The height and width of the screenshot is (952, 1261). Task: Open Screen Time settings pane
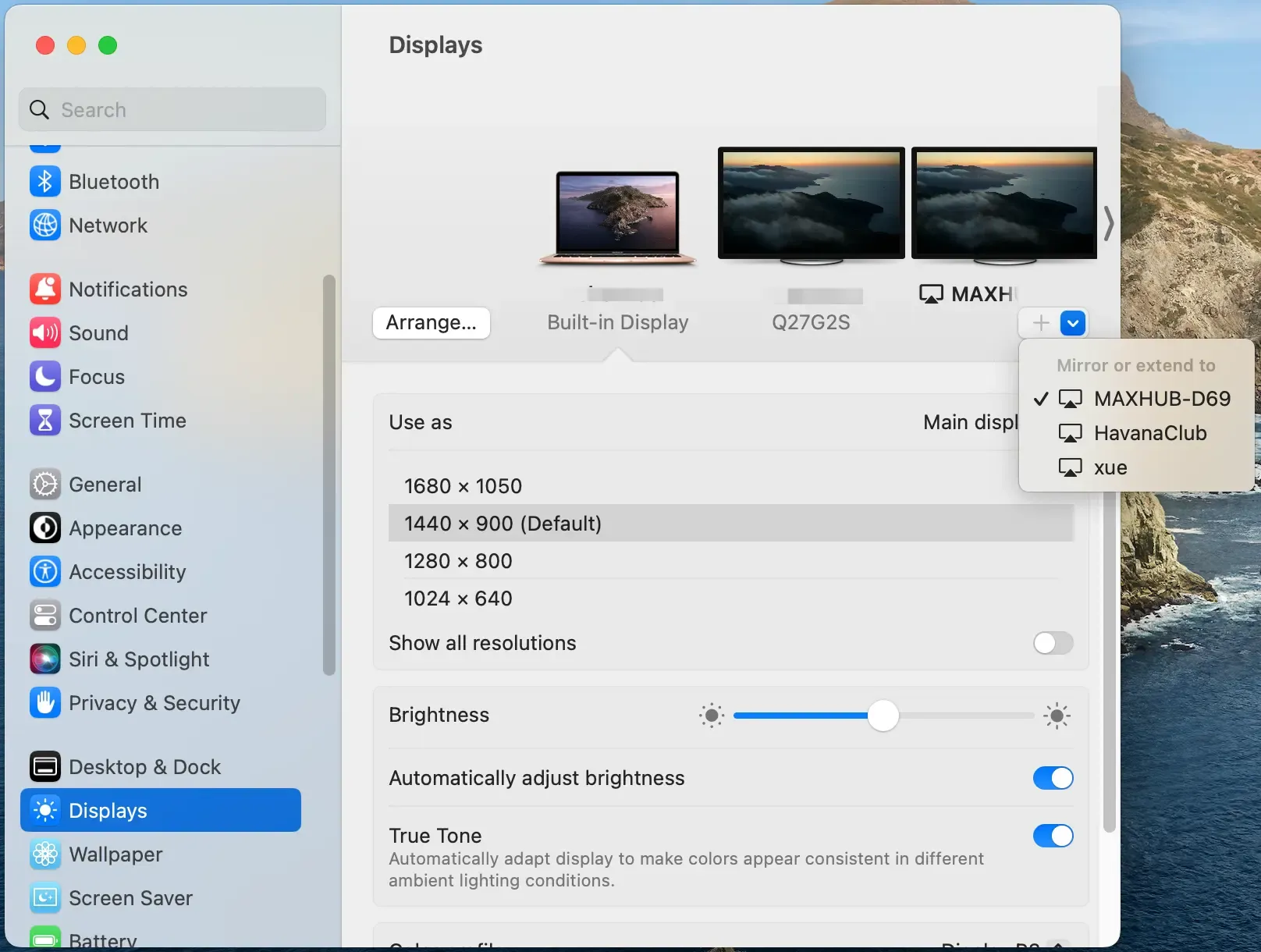161,421
